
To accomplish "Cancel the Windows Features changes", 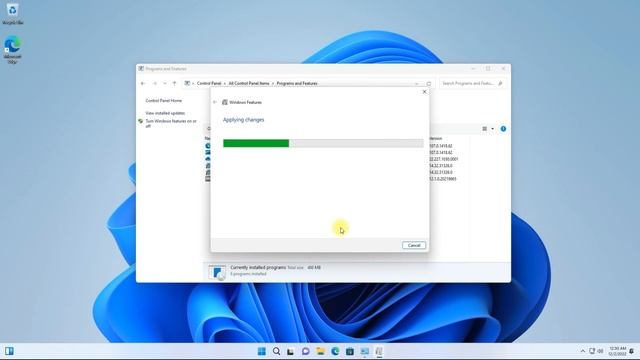I will [414, 245].
